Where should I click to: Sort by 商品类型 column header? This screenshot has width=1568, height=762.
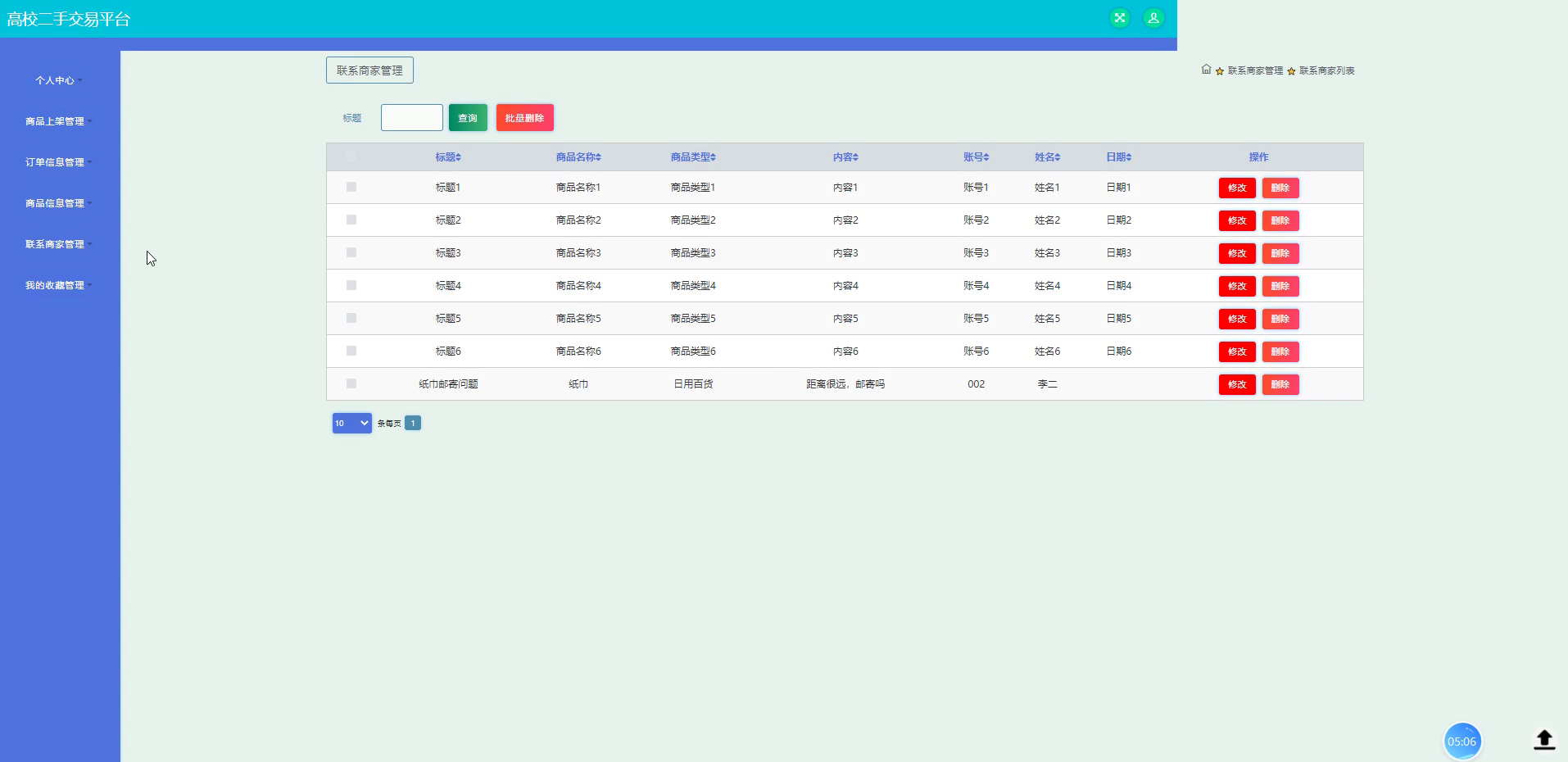(x=693, y=157)
